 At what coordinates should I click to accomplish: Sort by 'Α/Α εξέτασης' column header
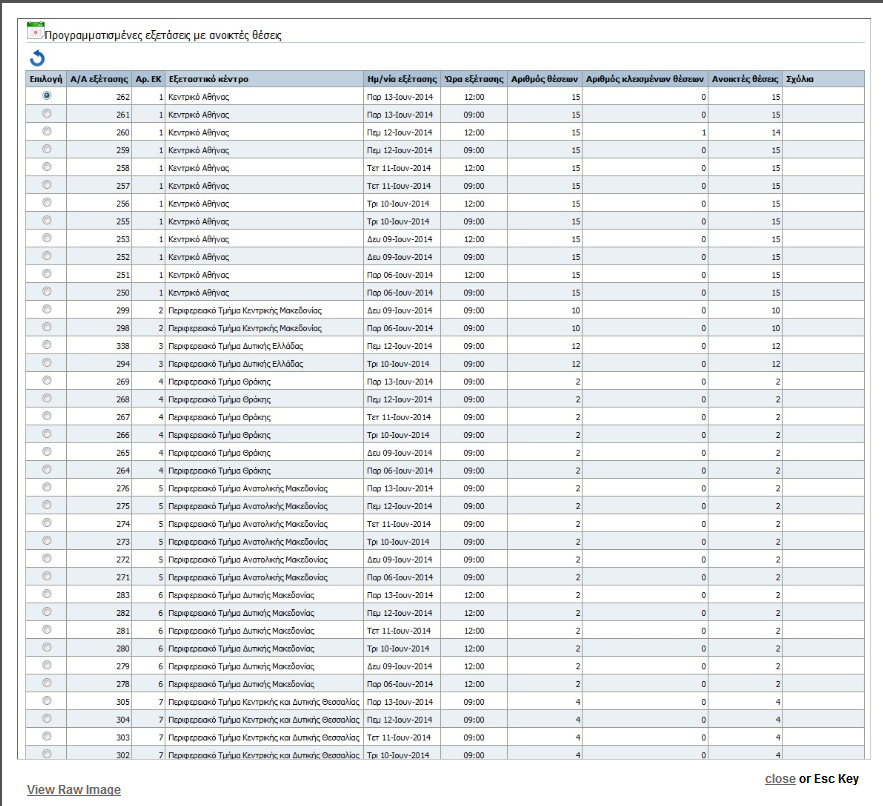99,79
